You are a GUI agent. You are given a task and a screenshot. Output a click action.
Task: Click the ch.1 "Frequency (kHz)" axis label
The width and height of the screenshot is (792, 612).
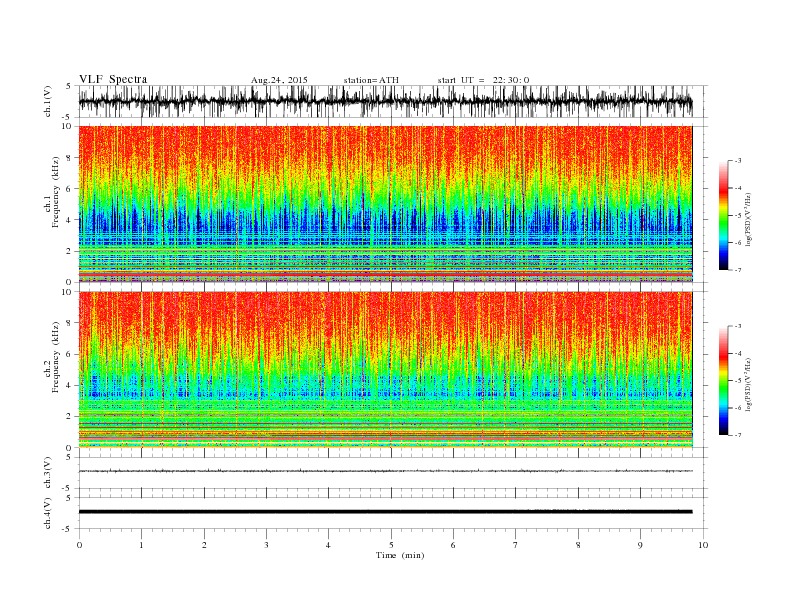coord(56,192)
